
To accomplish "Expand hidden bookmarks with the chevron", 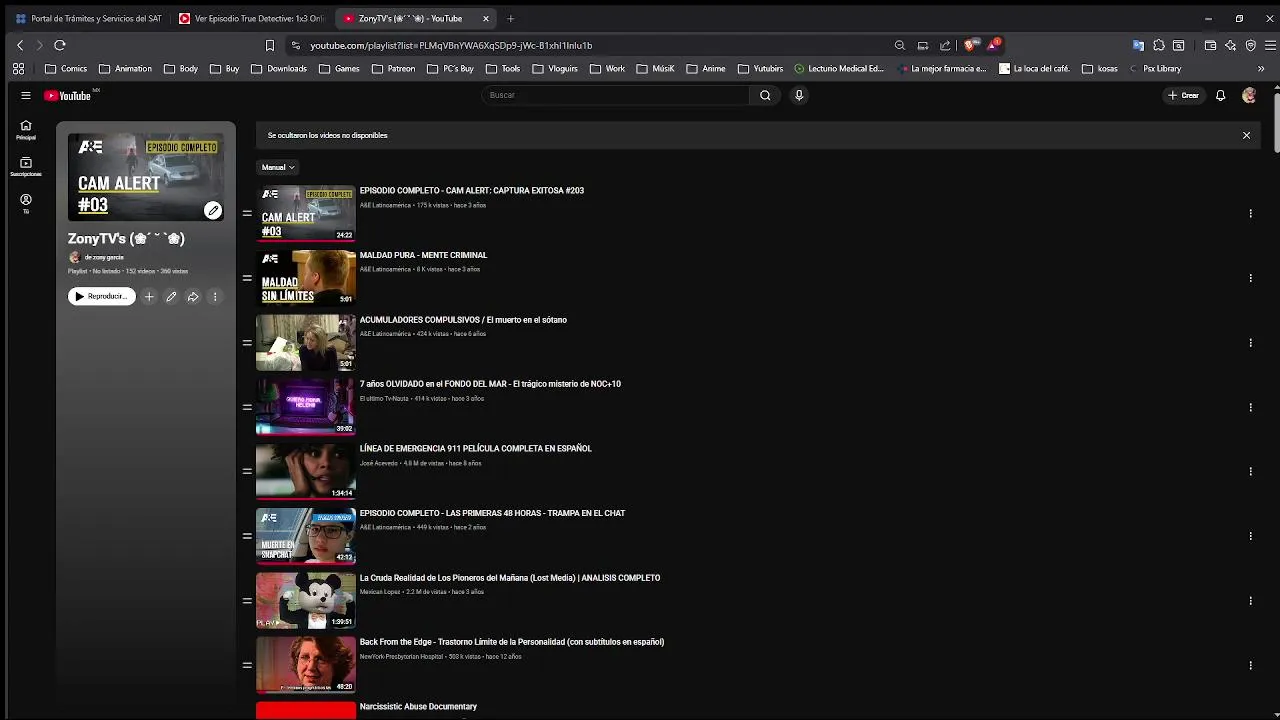I will coord(1261,69).
